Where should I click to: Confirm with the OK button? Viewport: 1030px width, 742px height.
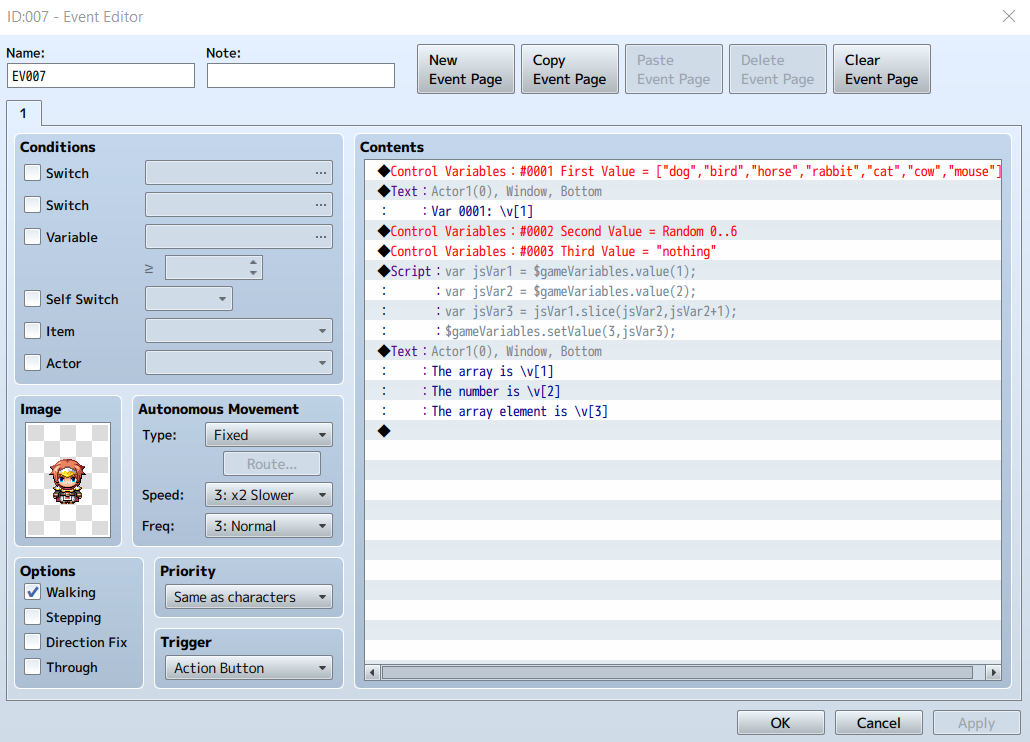[x=780, y=722]
